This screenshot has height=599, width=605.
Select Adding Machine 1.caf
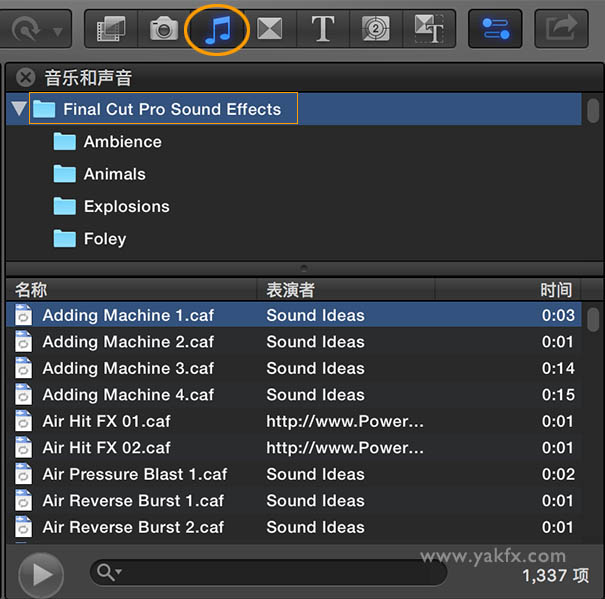[x=294, y=315]
